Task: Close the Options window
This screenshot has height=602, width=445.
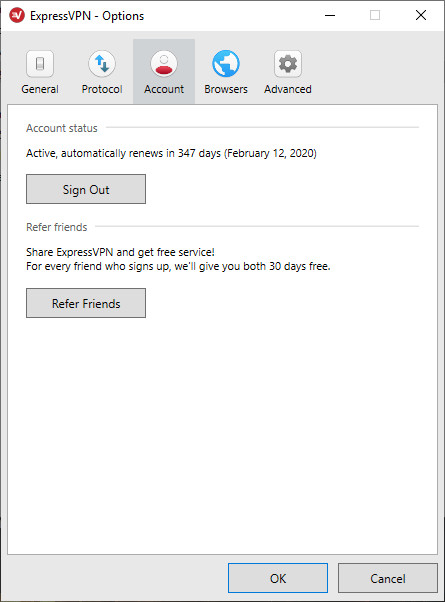Action: coord(421,15)
